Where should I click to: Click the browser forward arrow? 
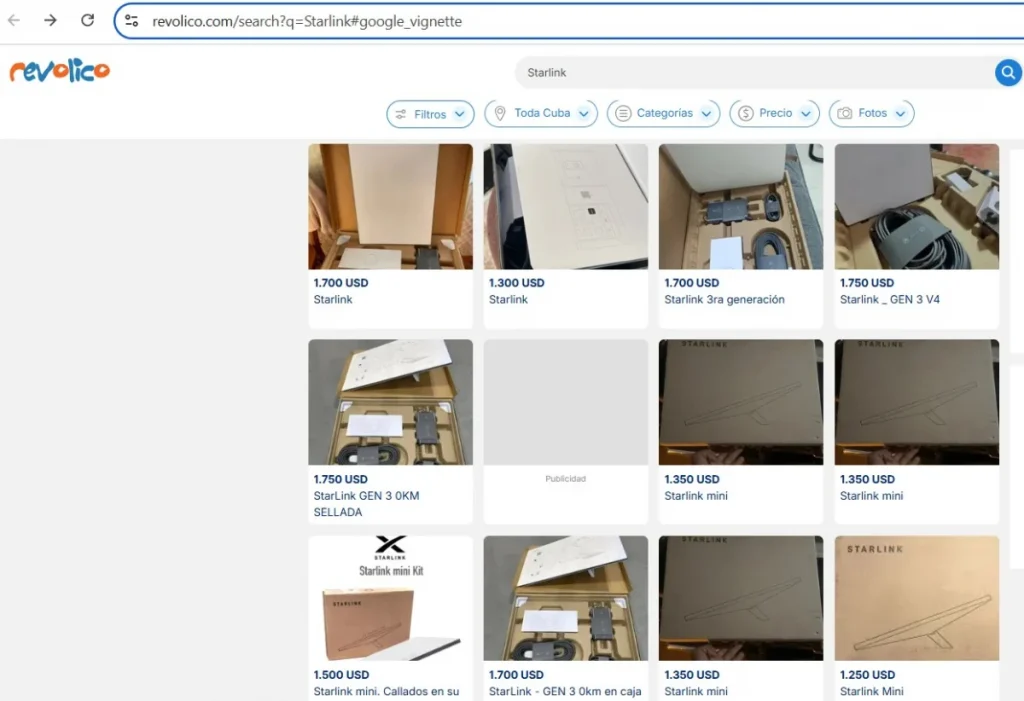pos(50,20)
